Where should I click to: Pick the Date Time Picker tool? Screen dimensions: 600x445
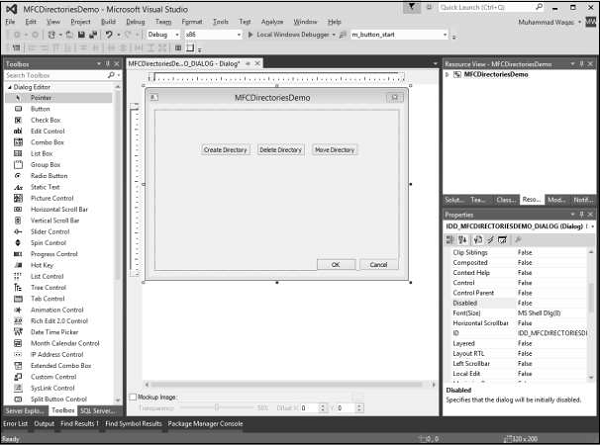(56, 332)
